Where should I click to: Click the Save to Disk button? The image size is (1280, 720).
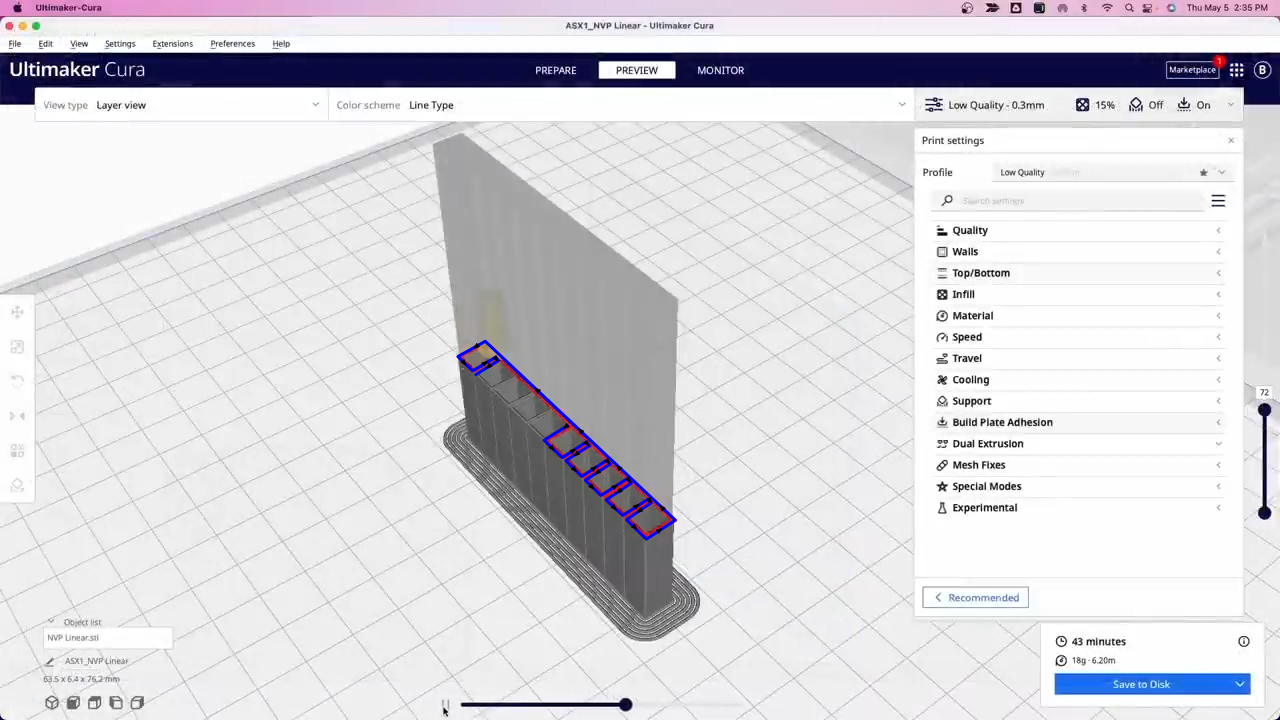1141,684
